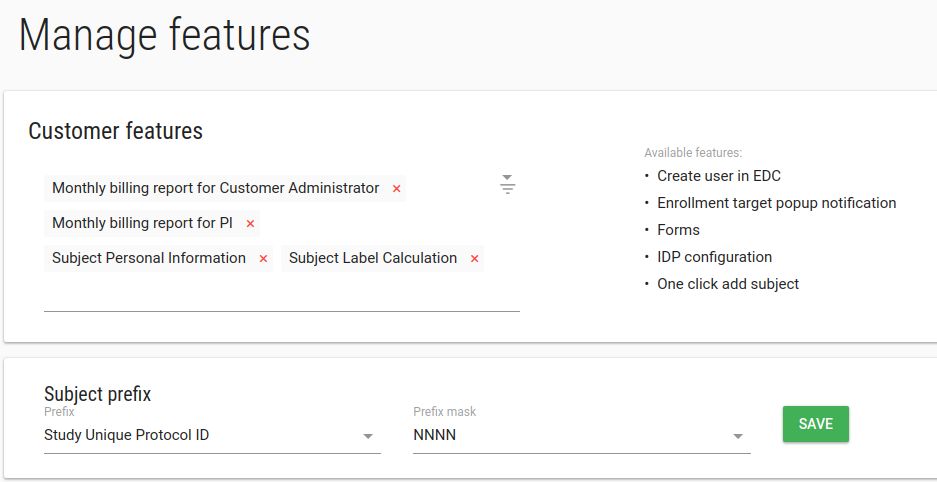Click Enrollment target popup notification feature
The height and width of the screenshot is (482, 937).
click(776, 203)
